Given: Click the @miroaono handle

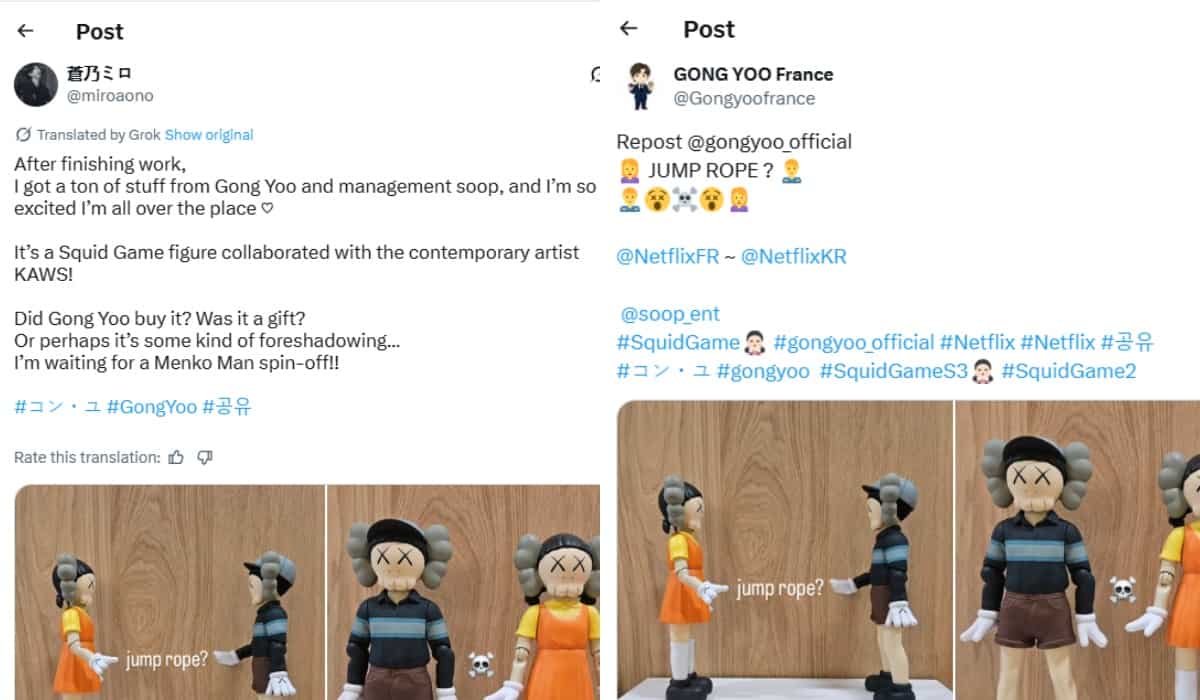Looking at the screenshot, I should click(110, 96).
